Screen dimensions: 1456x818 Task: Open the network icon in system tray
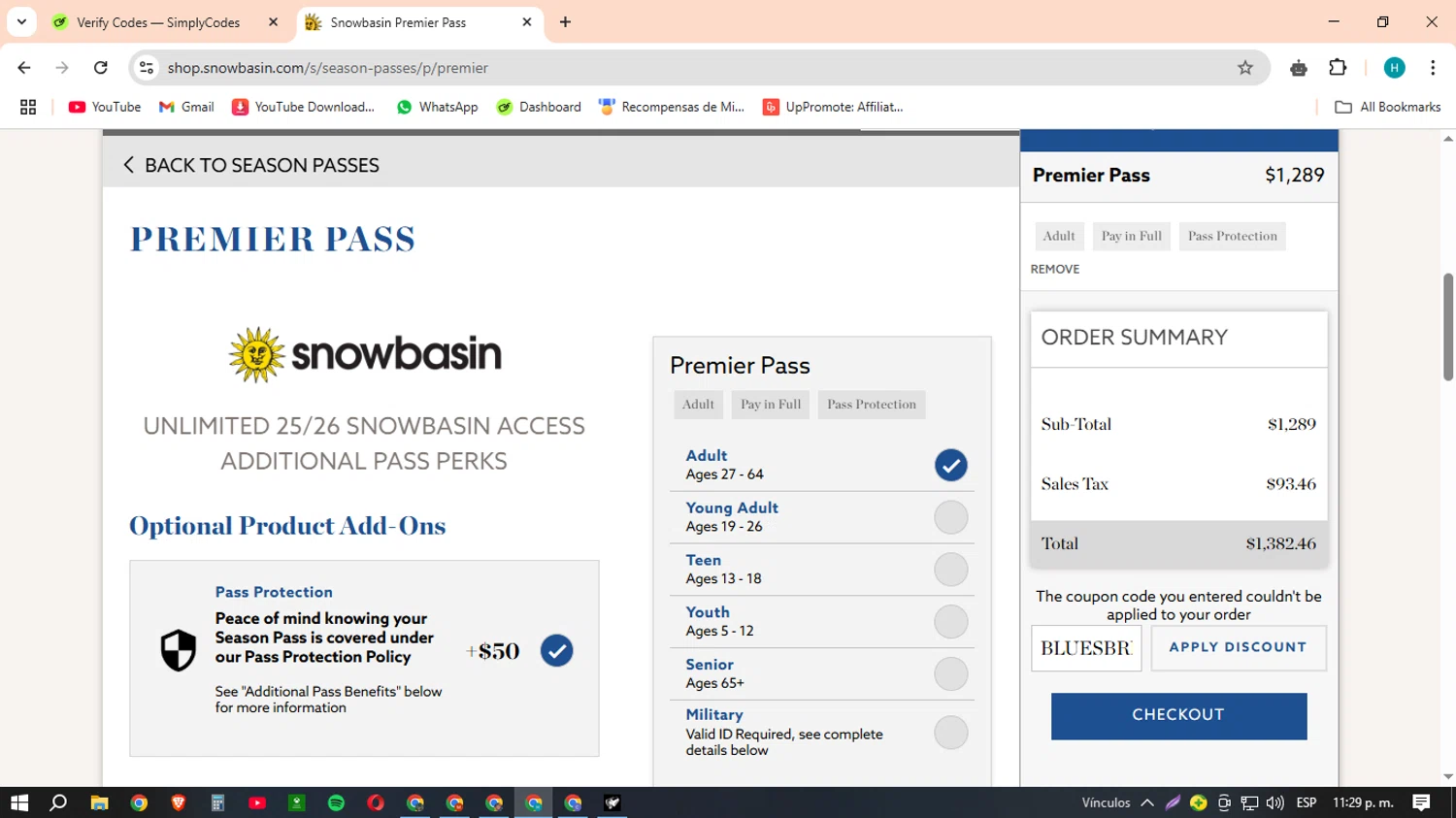tap(1250, 802)
